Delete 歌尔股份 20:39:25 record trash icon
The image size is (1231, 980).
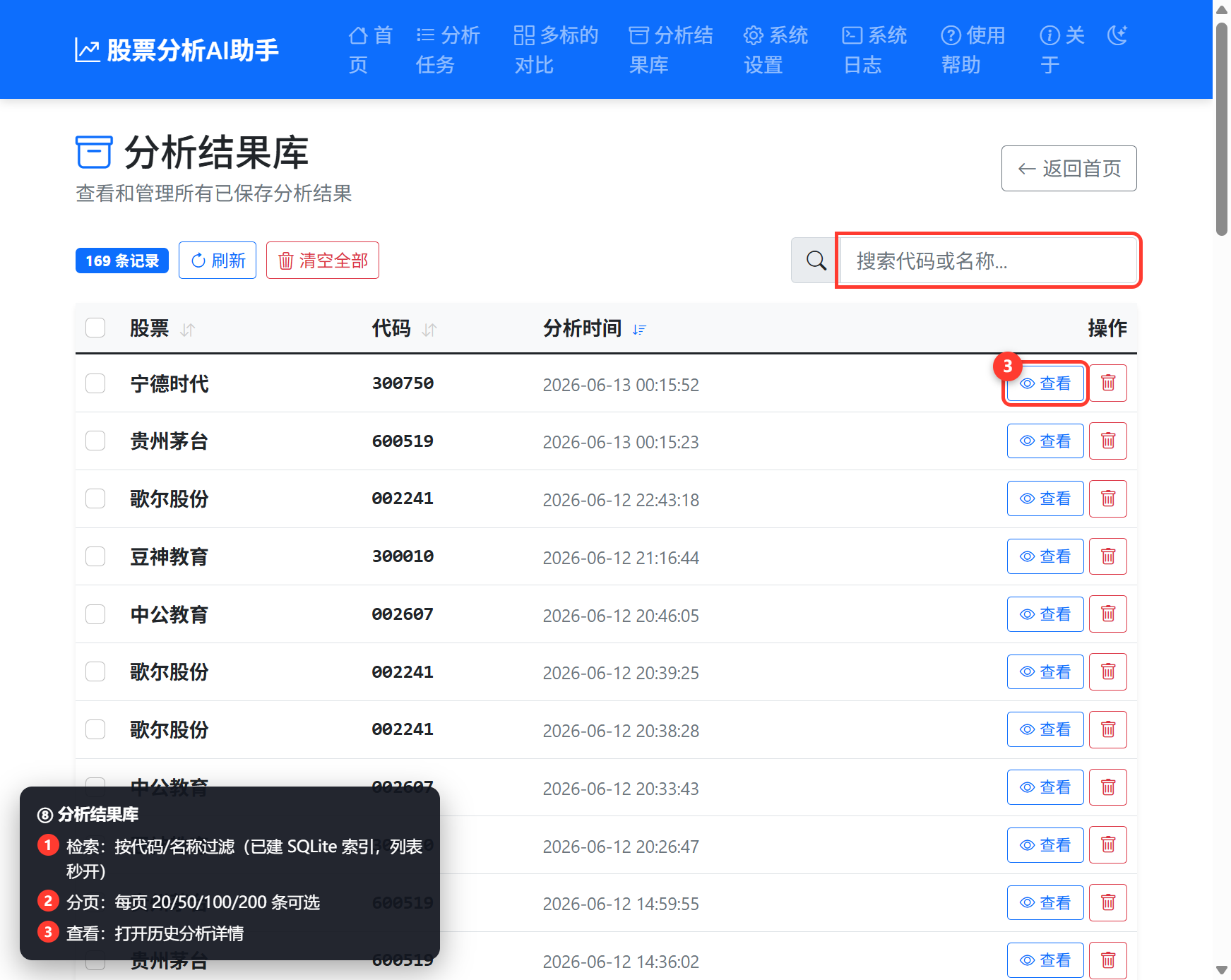1108,671
